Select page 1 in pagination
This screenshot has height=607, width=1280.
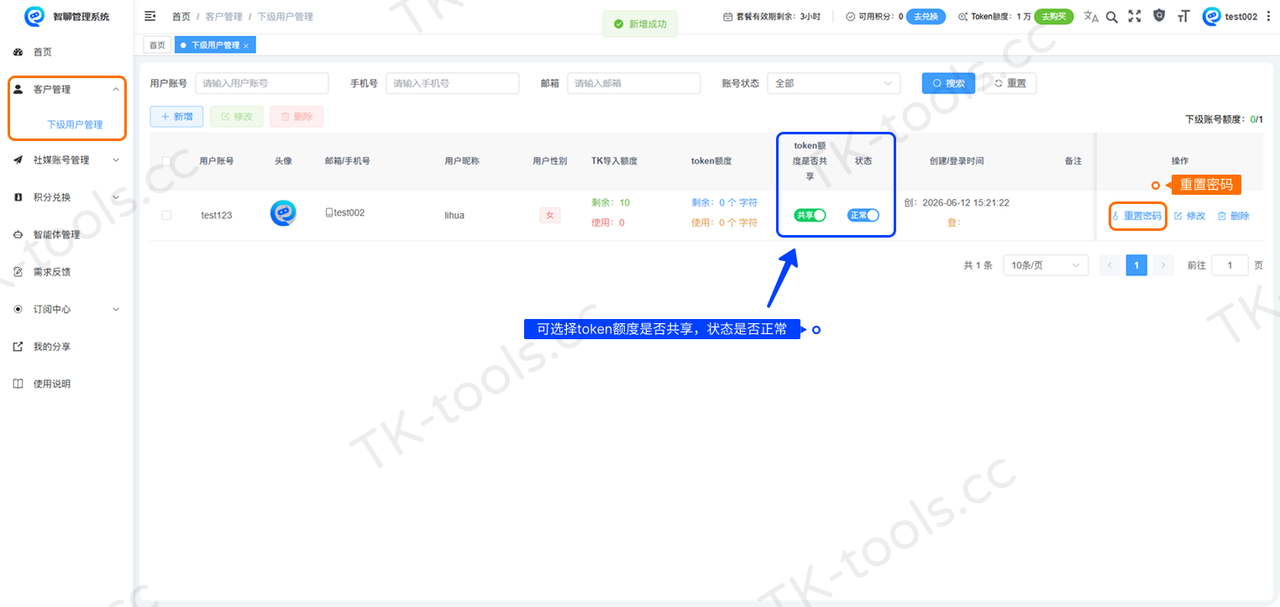[1136, 265]
